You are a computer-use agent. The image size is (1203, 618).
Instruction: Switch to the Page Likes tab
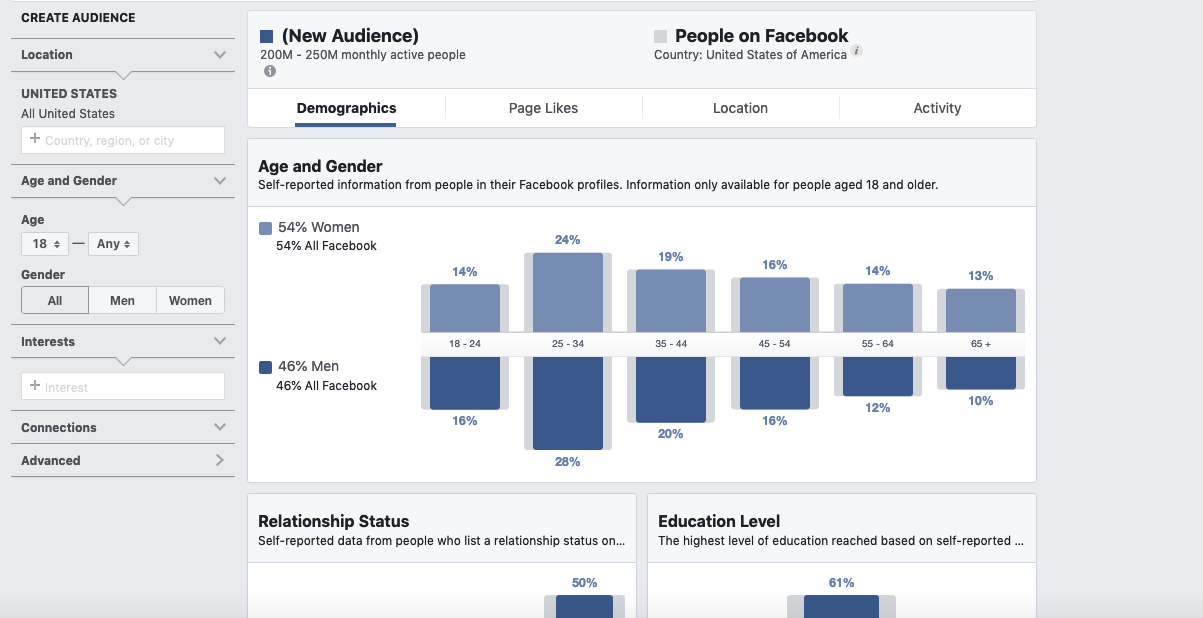(x=543, y=107)
